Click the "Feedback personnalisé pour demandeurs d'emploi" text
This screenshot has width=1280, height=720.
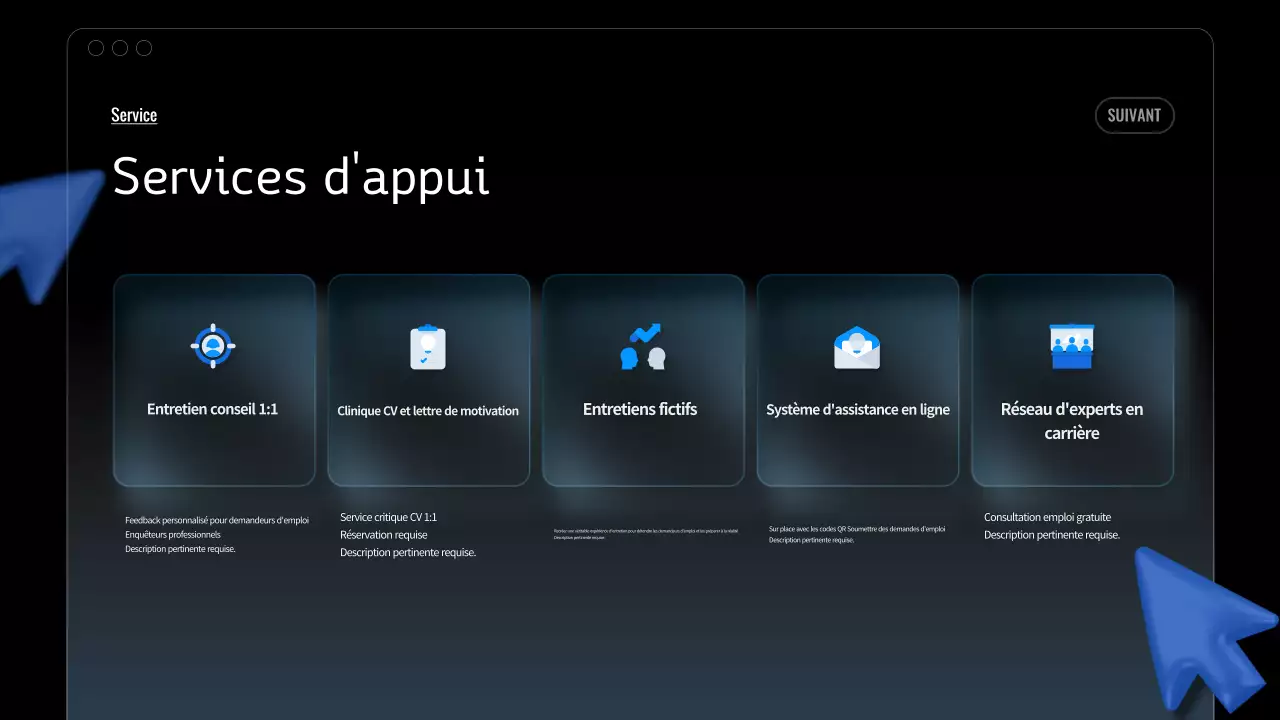pos(217,520)
